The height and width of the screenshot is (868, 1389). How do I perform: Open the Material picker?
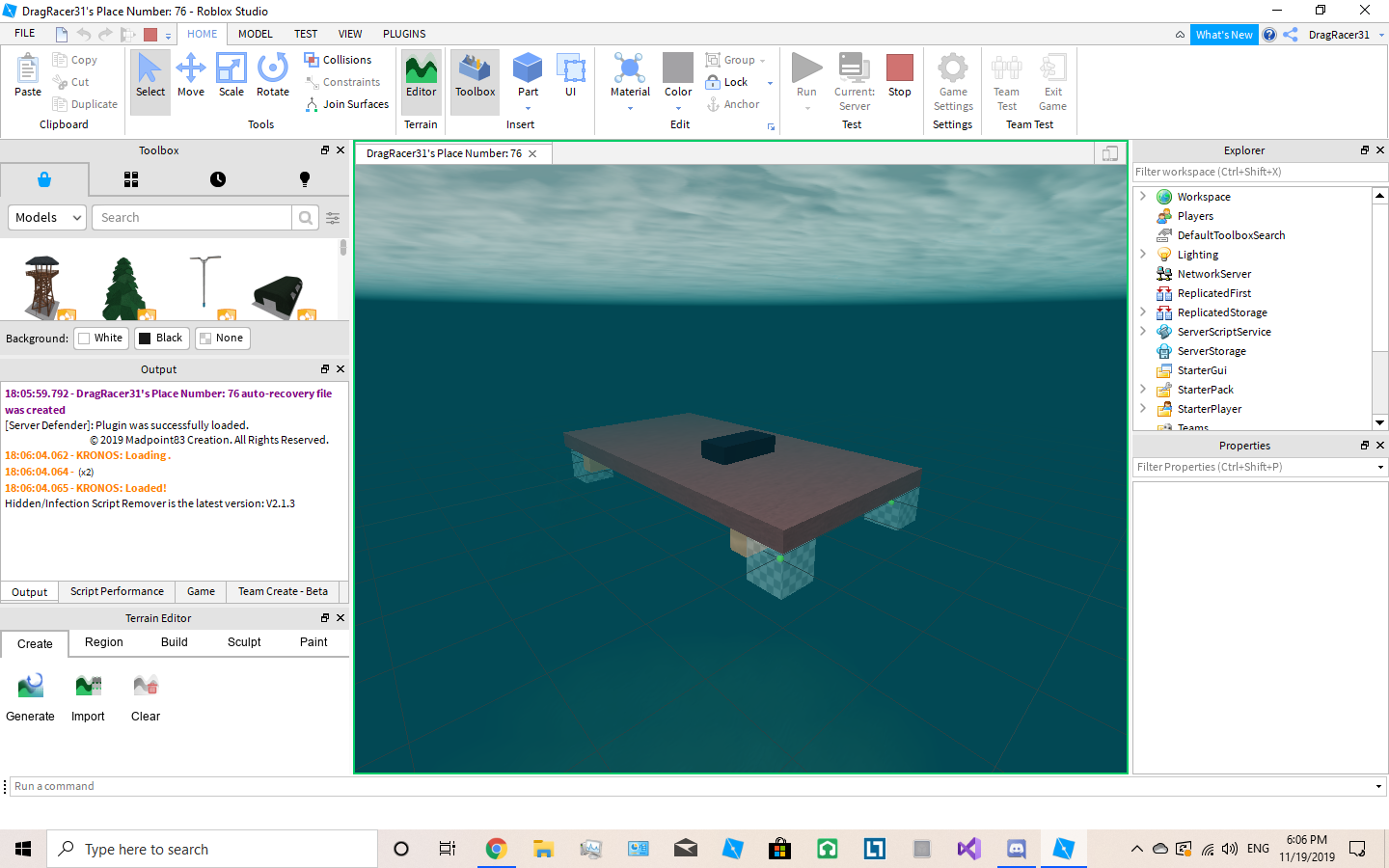[x=630, y=75]
